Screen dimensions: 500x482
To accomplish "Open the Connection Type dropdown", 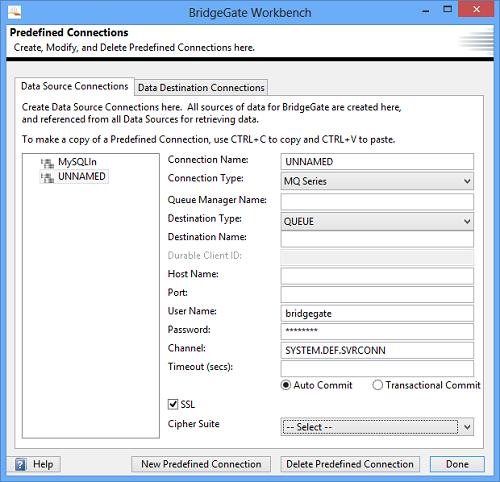I will coord(377,181).
